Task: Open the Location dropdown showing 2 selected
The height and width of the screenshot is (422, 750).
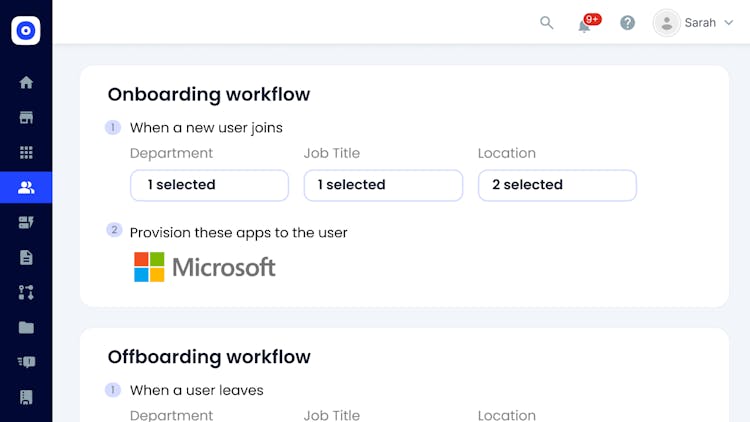Action: [x=557, y=185]
